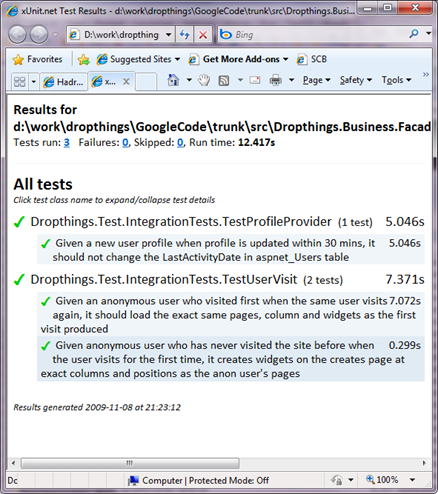Image resolution: width=438 pixels, height=494 pixels.
Task: Open the Favorites button
Action: (37, 59)
